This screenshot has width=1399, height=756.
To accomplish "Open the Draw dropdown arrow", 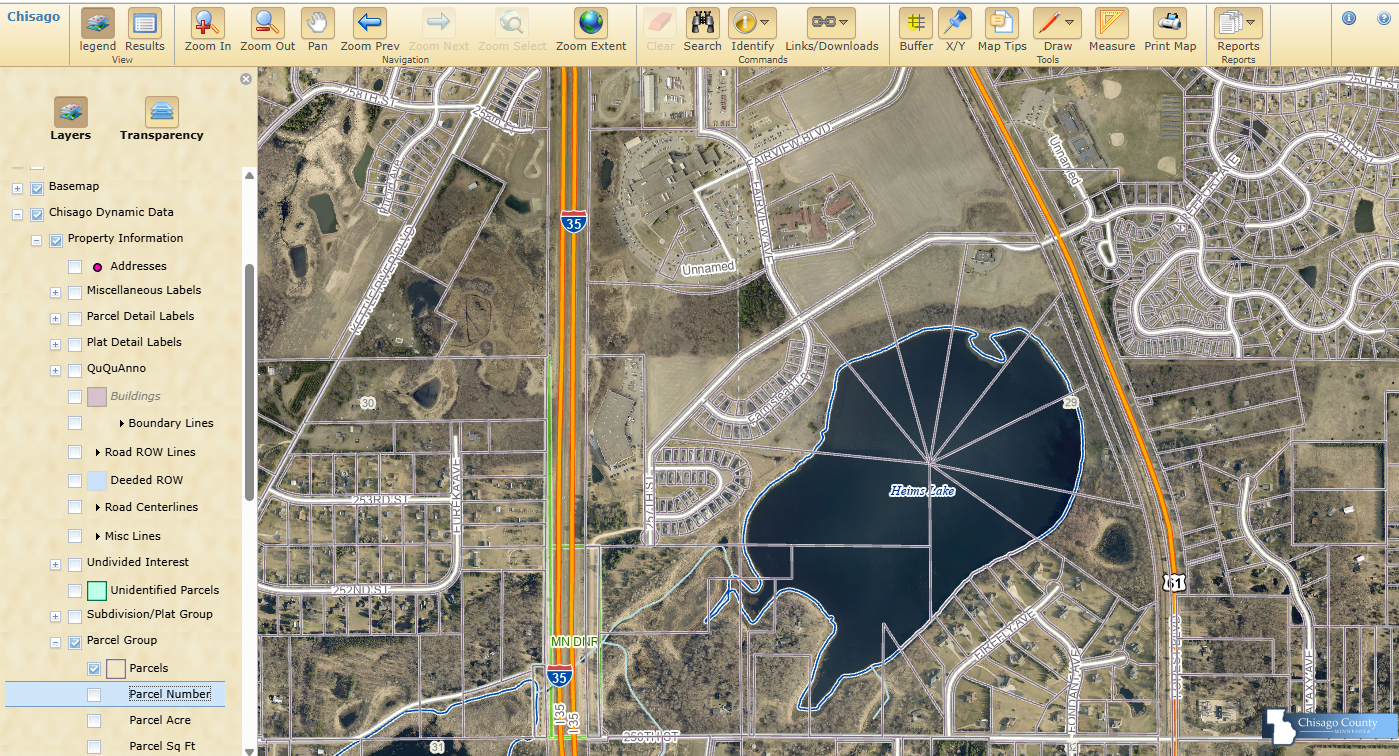I will coord(1071,22).
